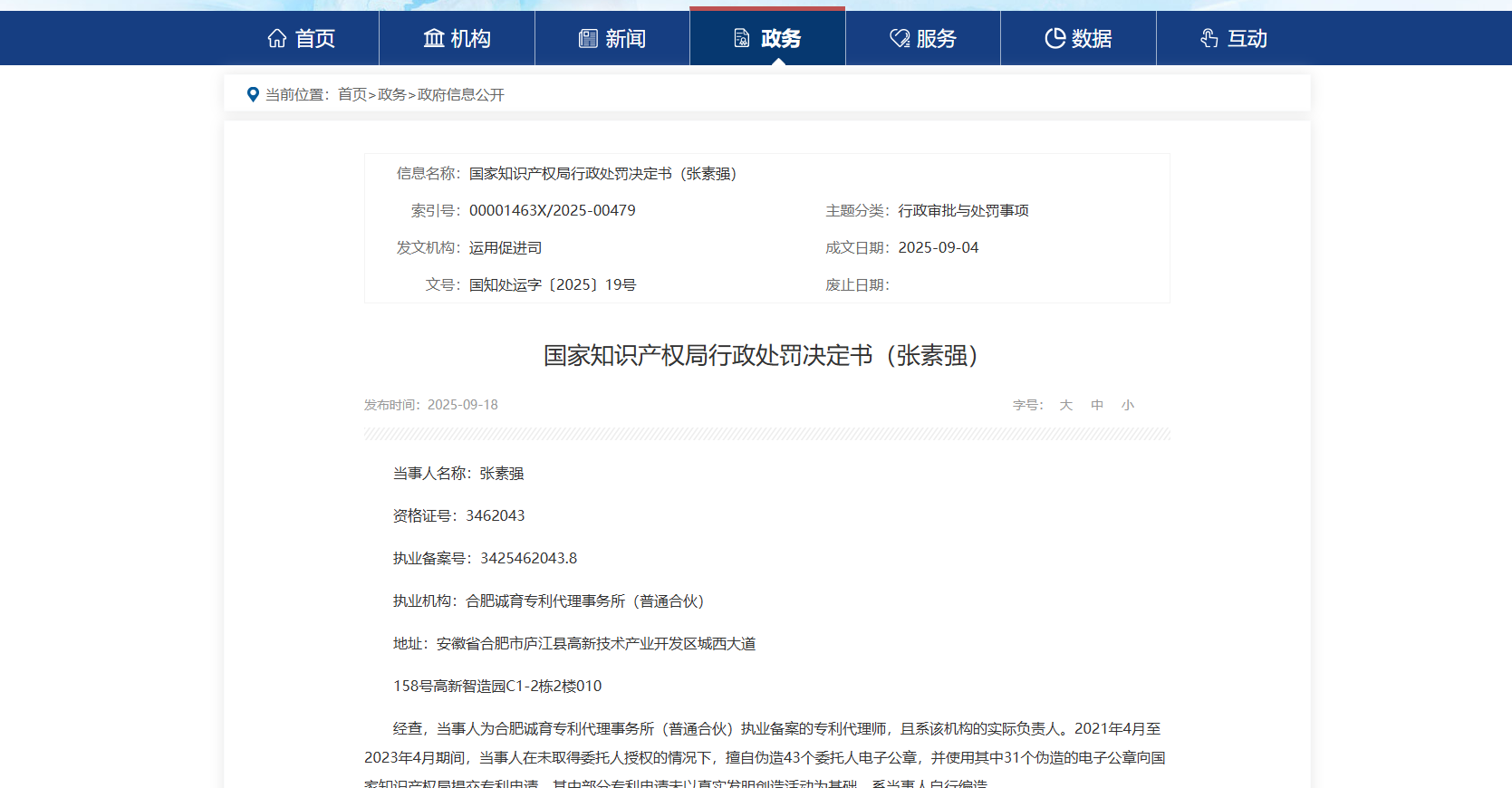This screenshot has width=1512, height=788.
Task: Click the newspaper icon beside 新闻
Action: click(x=588, y=38)
